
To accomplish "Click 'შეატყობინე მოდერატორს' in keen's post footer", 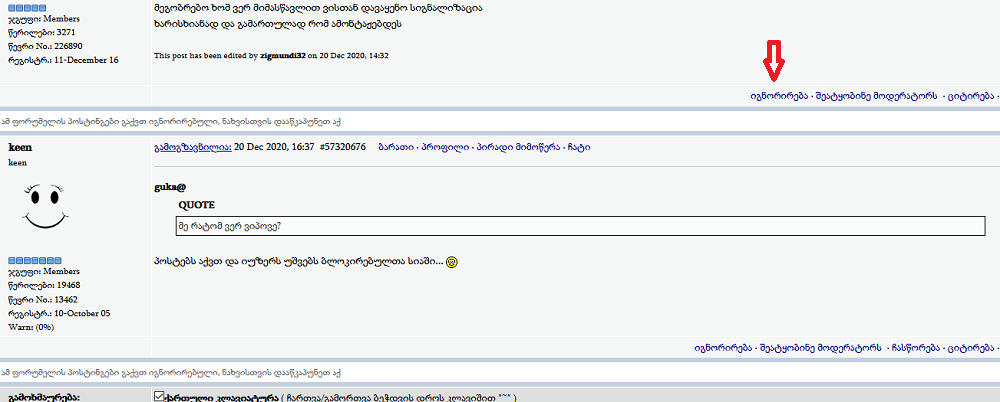I will click(820, 348).
